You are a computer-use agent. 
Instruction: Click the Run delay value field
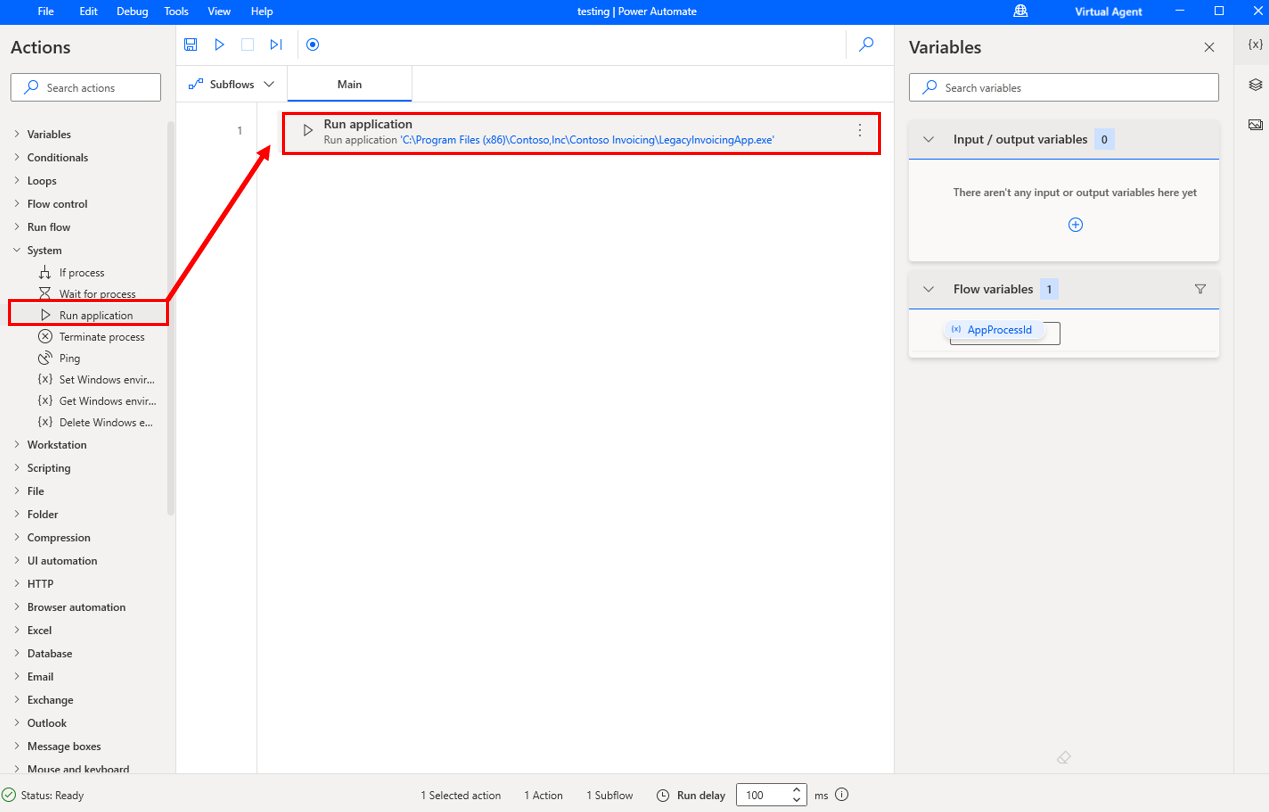pyautogui.click(x=763, y=795)
